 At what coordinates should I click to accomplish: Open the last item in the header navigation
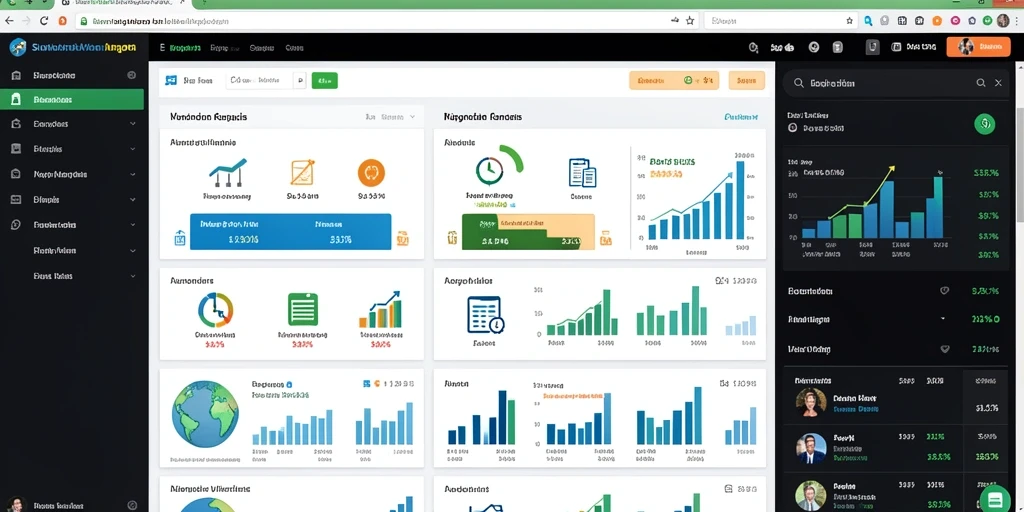[295, 48]
